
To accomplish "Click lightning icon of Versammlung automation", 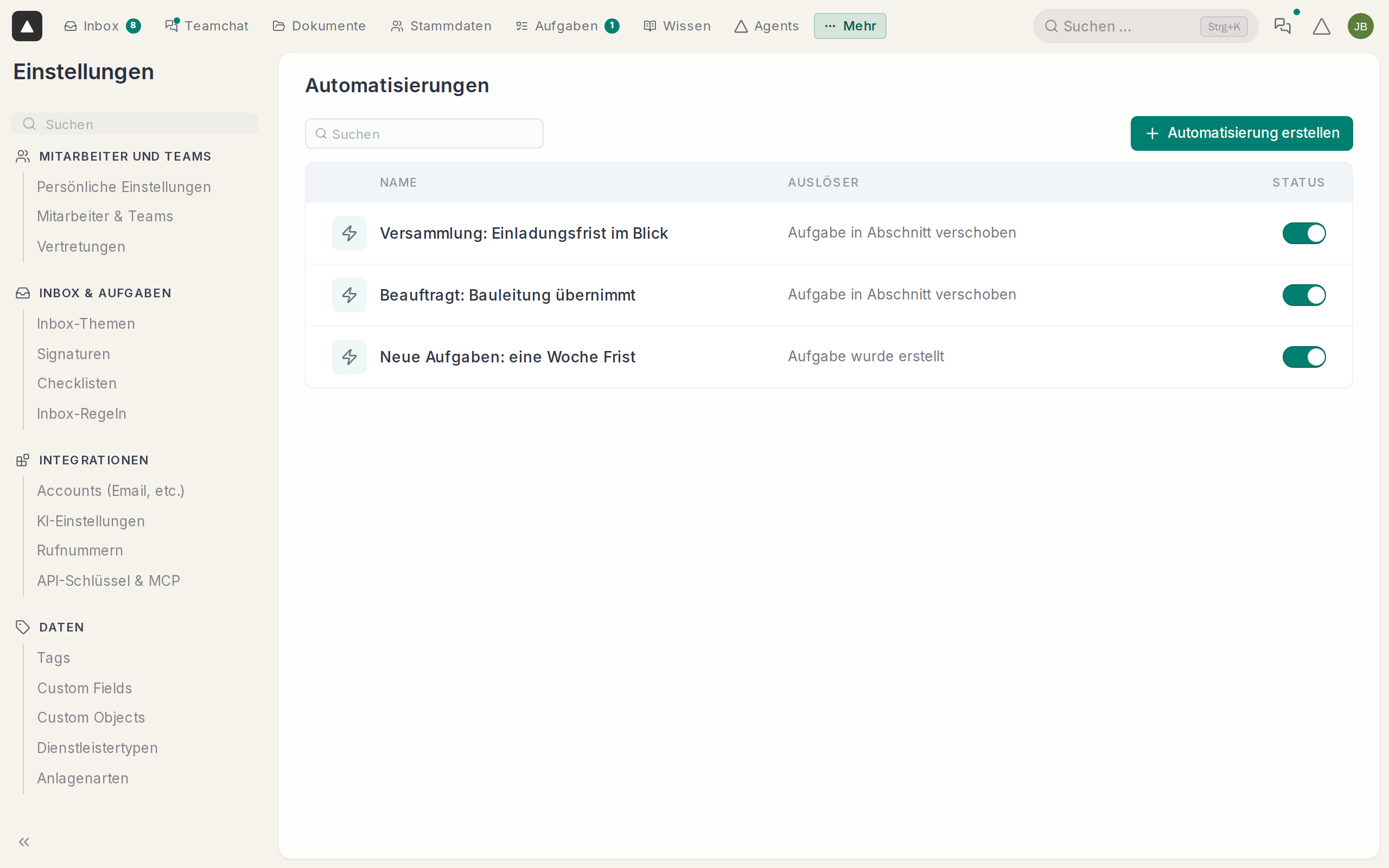I will pyautogui.click(x=349, y=233).
